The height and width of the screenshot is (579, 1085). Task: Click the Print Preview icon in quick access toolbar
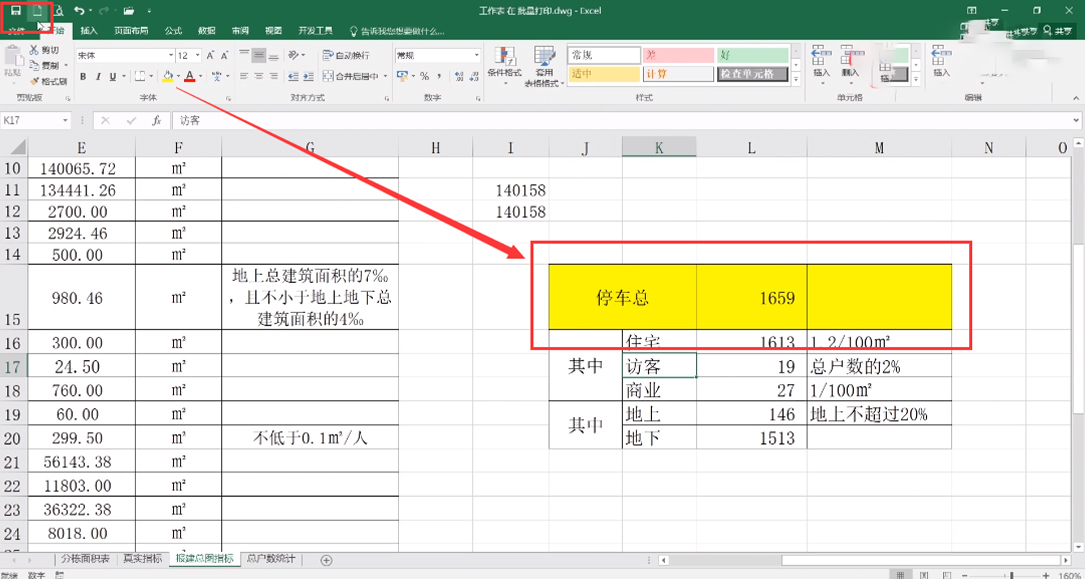[59, 10]
